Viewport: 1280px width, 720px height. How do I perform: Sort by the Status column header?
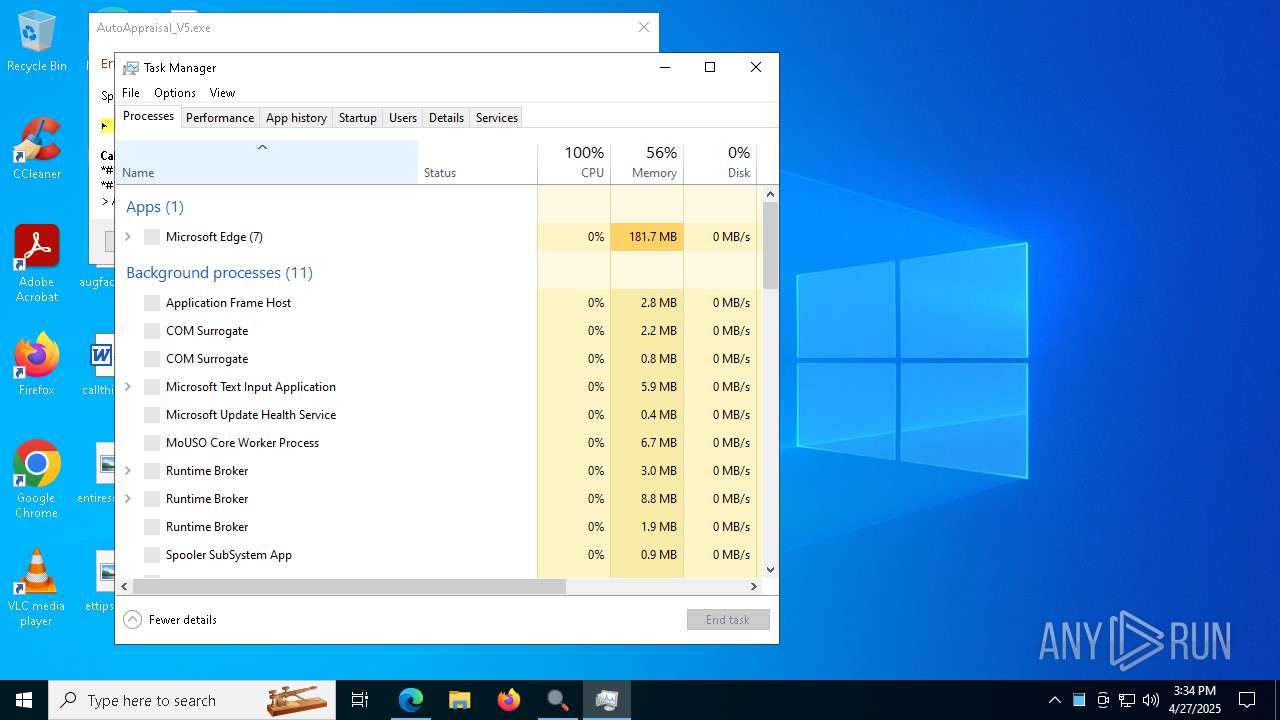[478, 163]
